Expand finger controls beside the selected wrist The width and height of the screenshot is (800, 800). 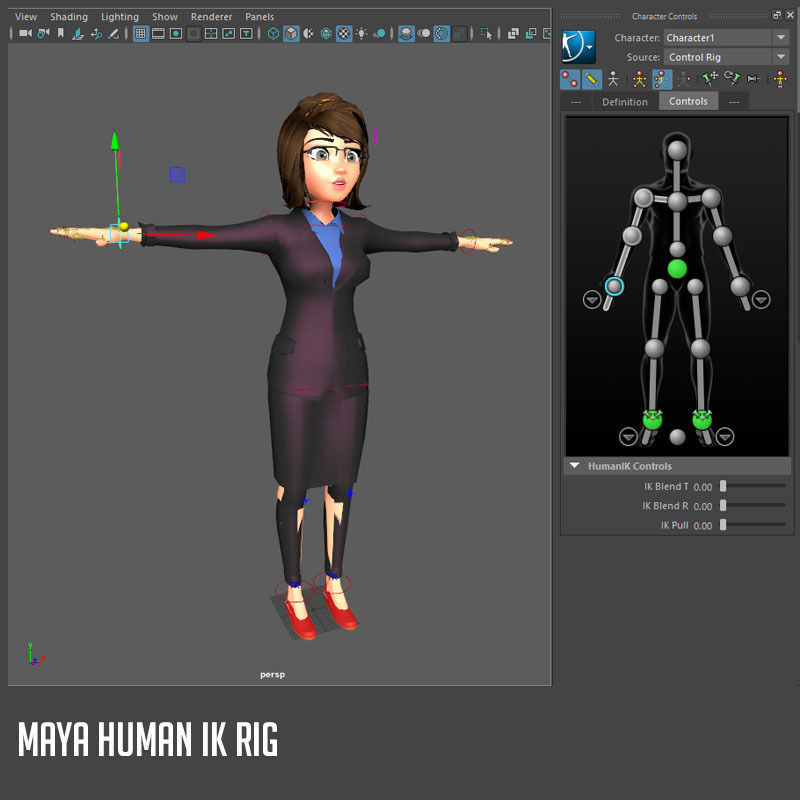click(592, 299)
